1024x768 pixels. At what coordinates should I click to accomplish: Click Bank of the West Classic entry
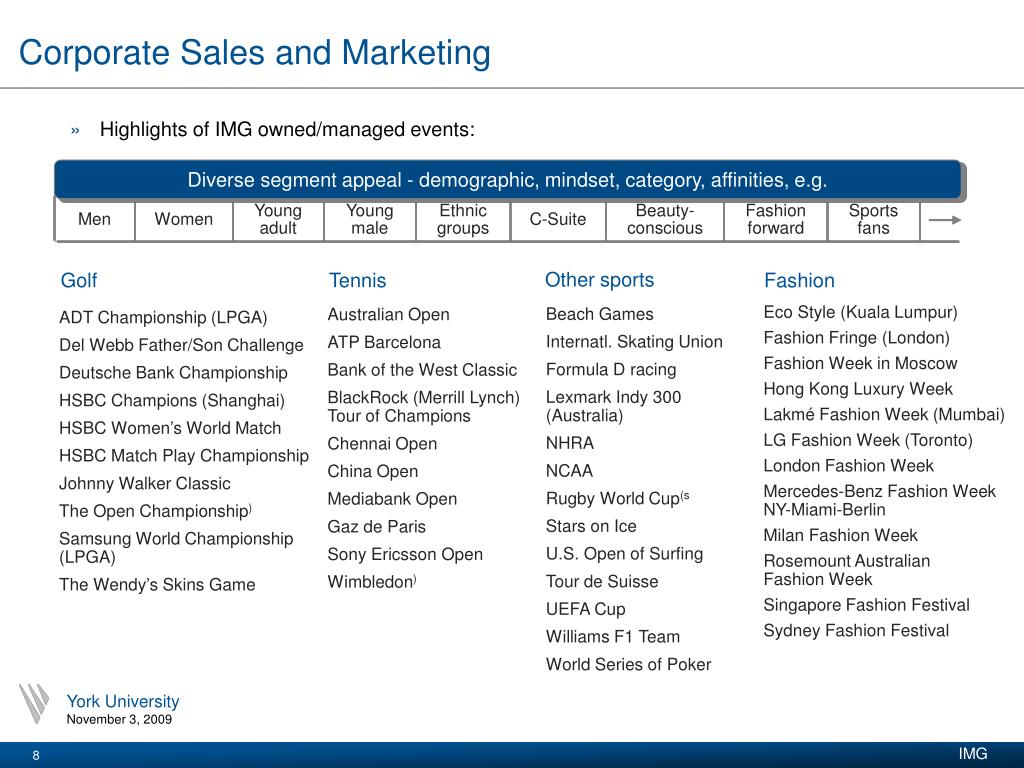pyautogui.click(x=422, y=370)
